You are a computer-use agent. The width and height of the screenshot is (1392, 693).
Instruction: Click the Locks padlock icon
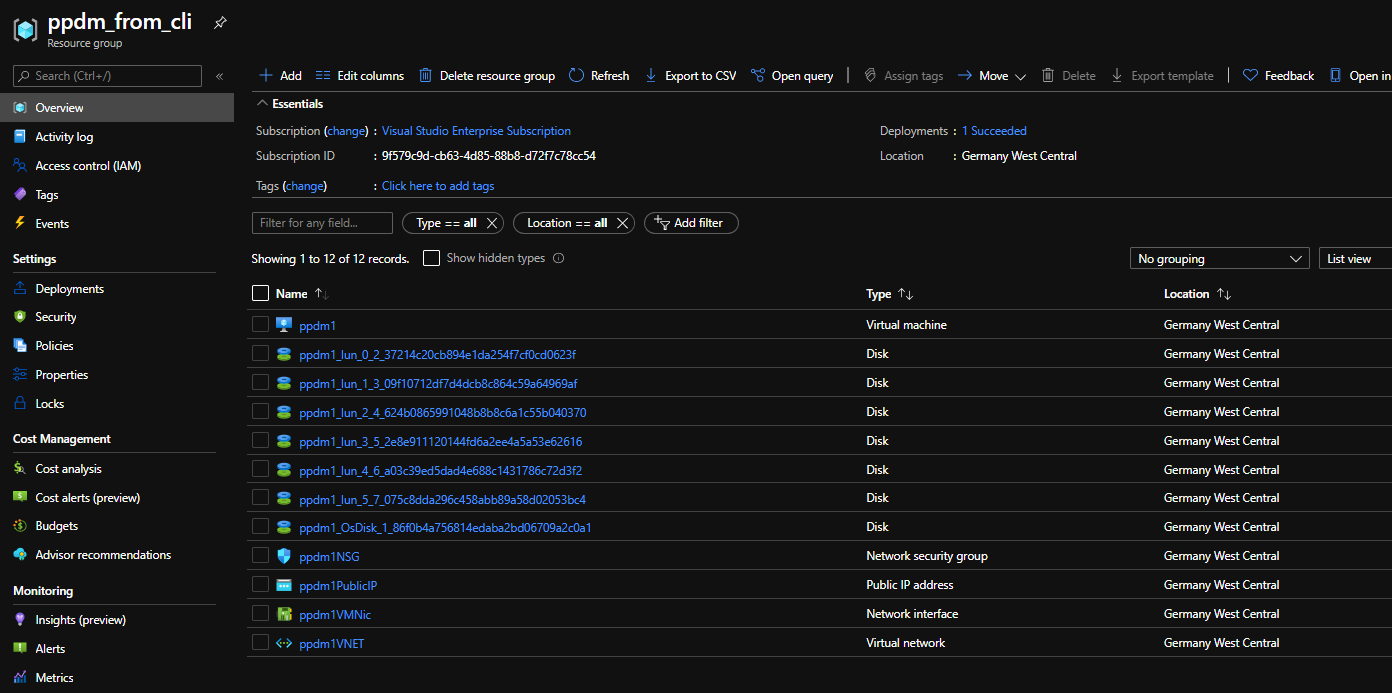[x=20, y=404]
